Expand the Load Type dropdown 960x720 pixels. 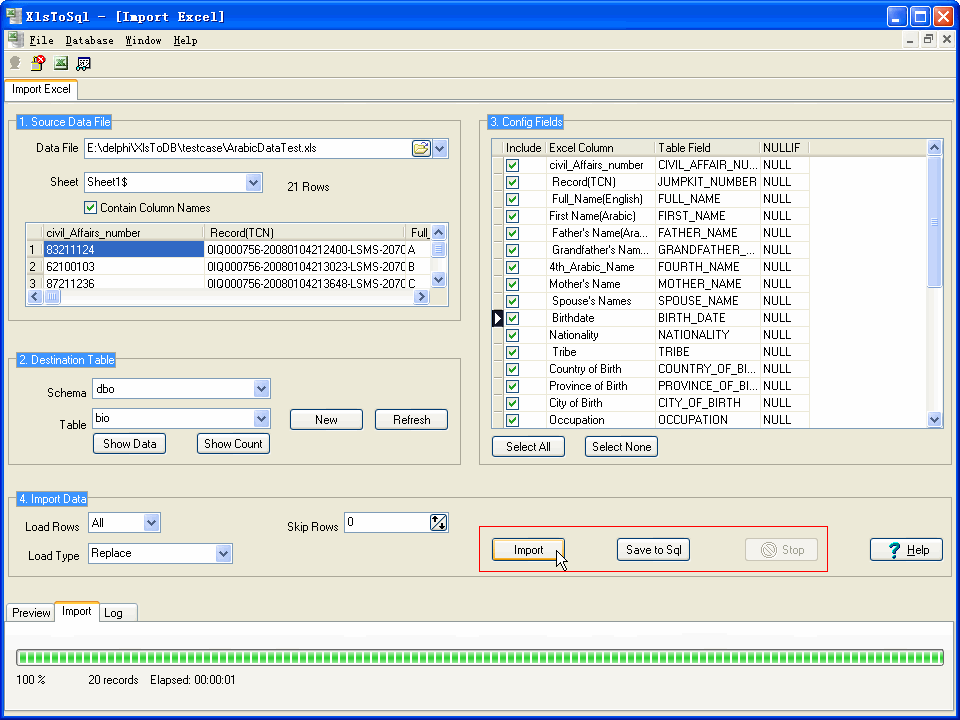[x=224, y=553]
